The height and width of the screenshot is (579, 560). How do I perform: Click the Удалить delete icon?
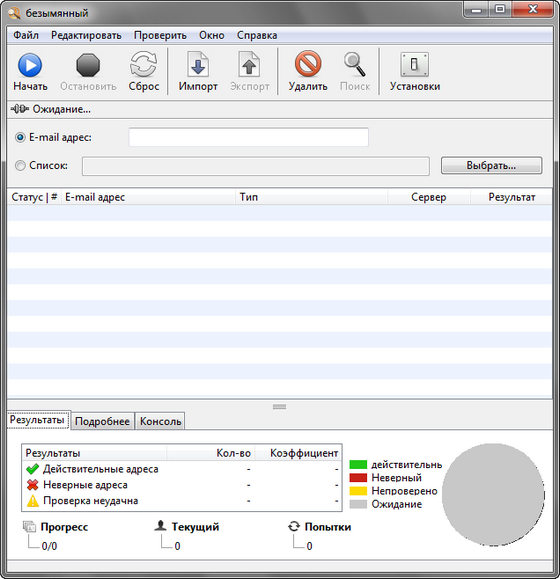(308, 64)
